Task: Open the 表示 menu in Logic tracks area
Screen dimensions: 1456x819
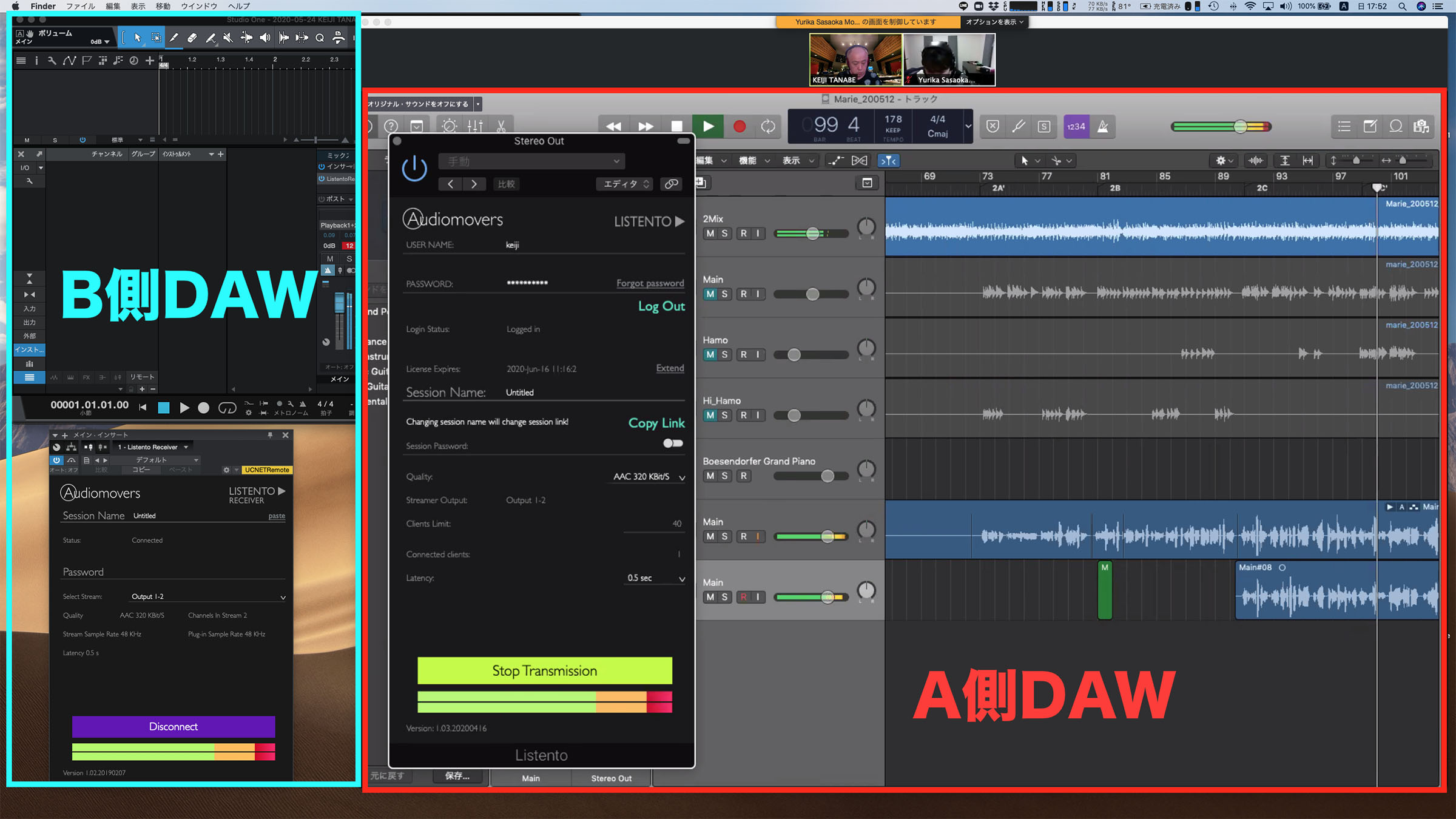Action: (797, 160)
